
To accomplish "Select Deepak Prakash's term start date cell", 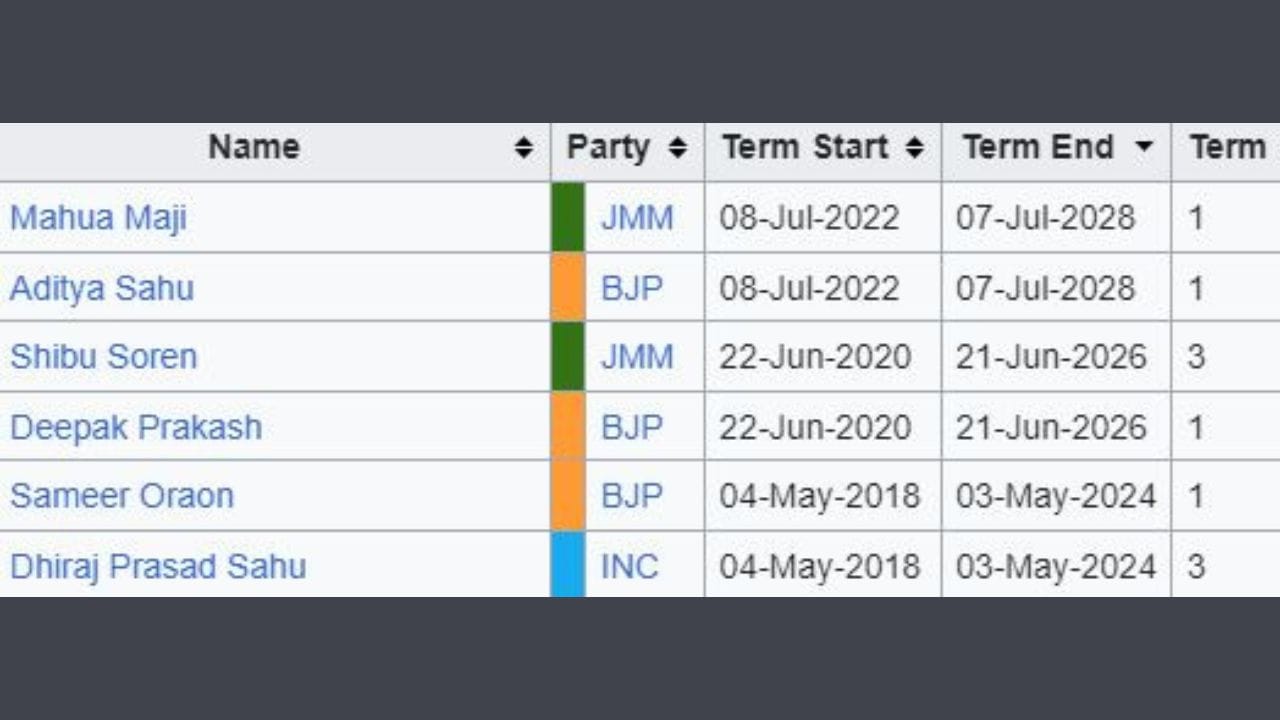I will (814, 427).
